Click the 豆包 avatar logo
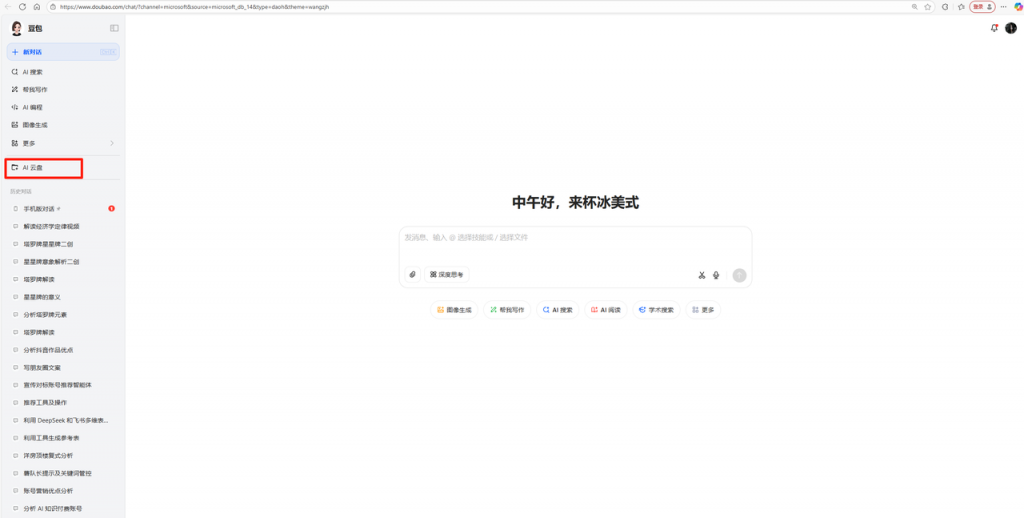 (x=16, y=28)
